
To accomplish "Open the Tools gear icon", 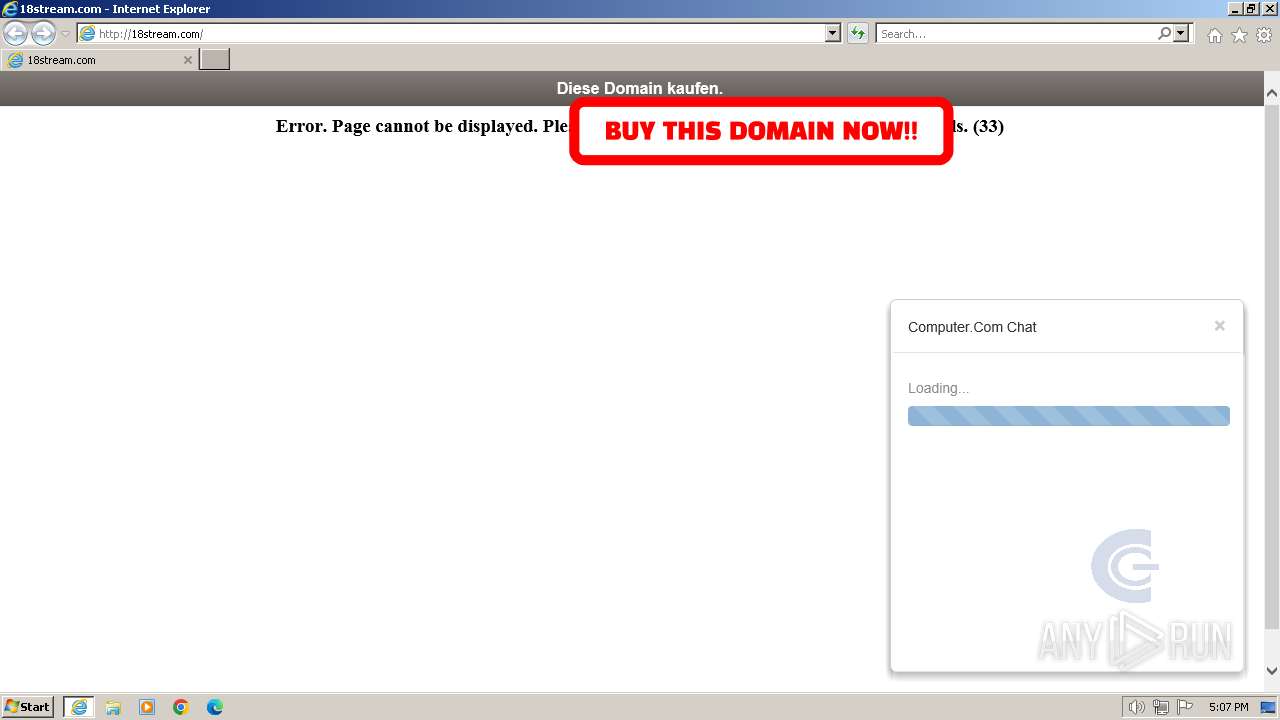I will (1264, 35).
